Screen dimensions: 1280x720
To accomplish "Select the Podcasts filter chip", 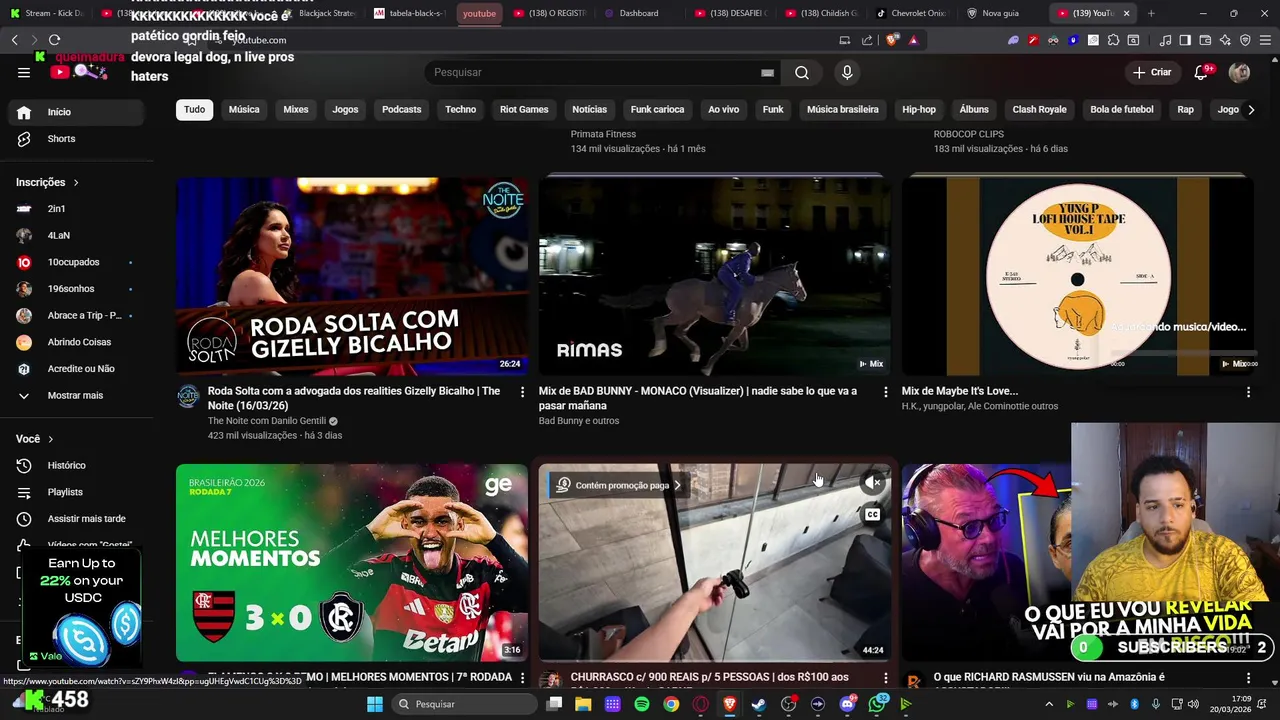I will [x=401, y=110].
